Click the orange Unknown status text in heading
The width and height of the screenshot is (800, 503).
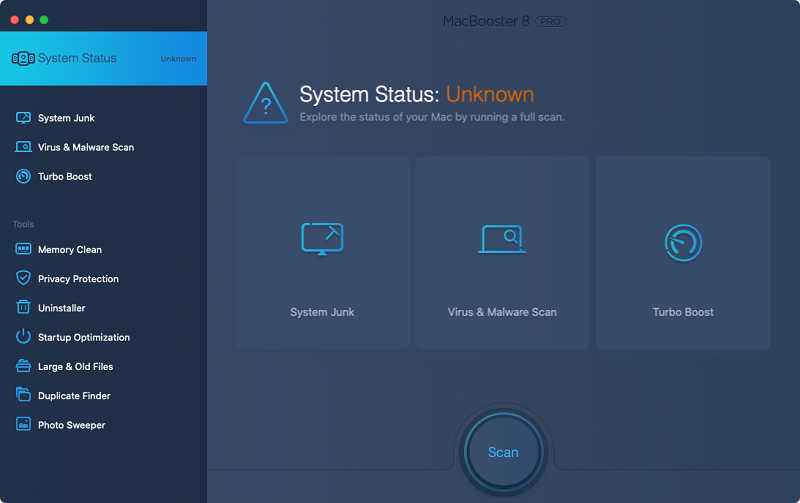(x=490, y=94)
